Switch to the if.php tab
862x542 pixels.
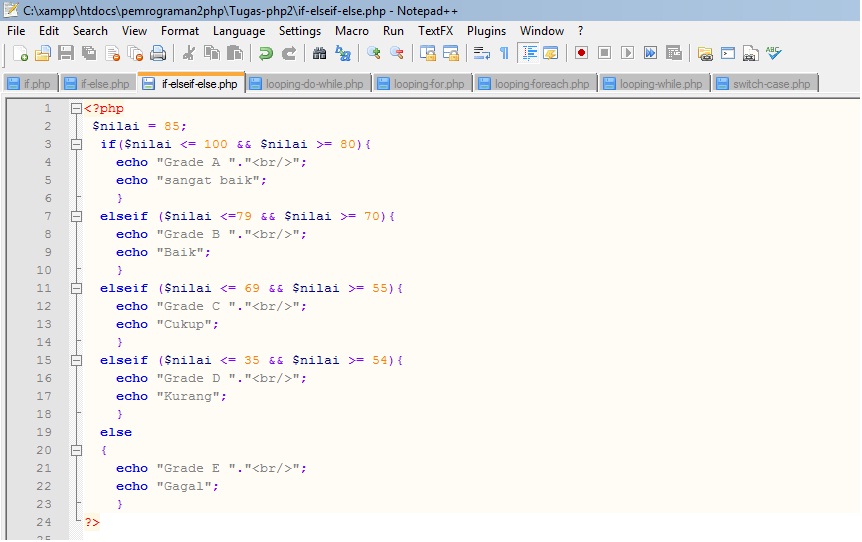(x=30, y=84)
